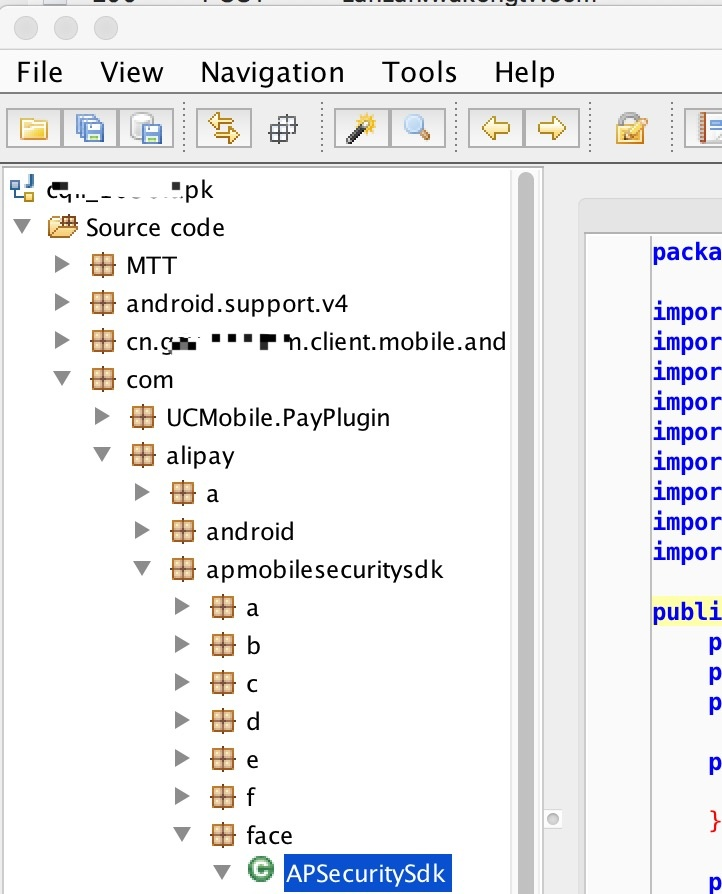Expand the UCMobile.PayPlugin package
This screenshot has width=722, height=894.
pyautogui.click(x=102, y=416)
